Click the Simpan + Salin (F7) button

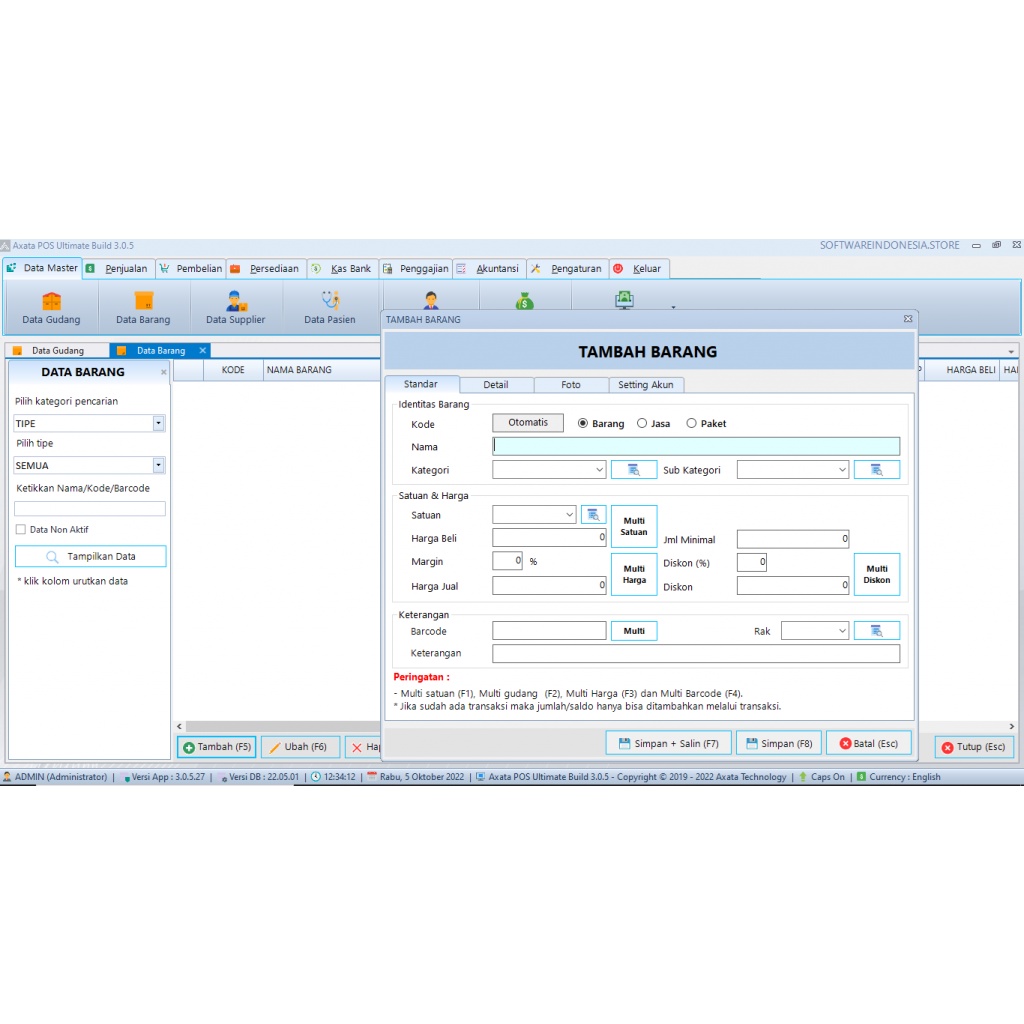click(x=668, y=743)
